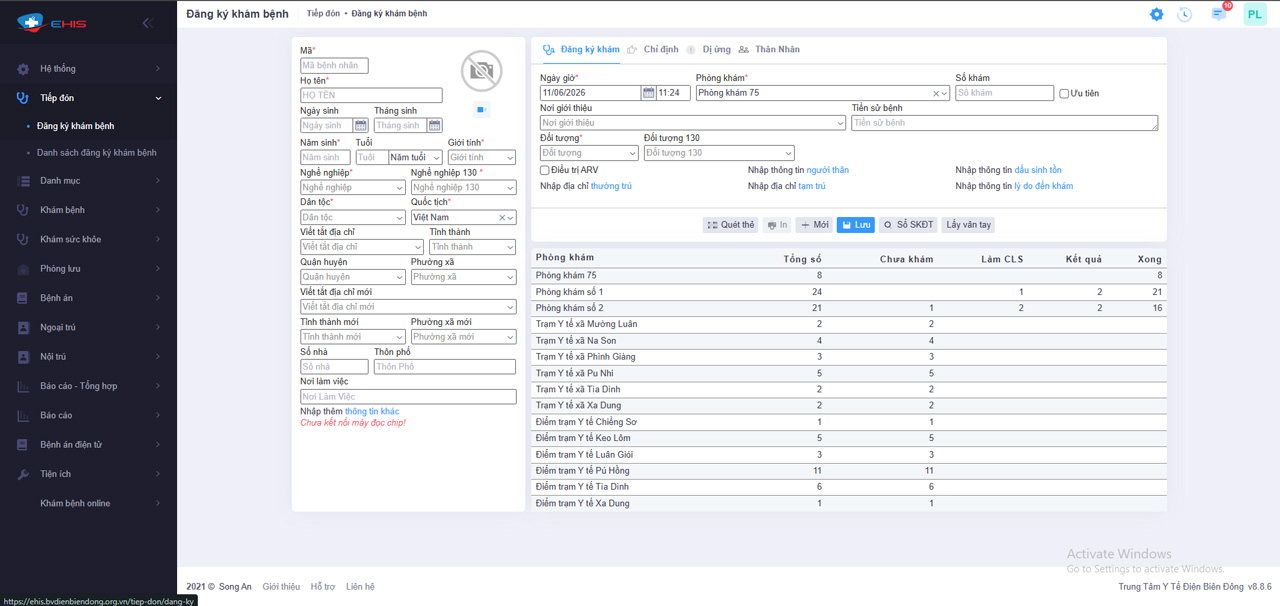Enable the Ưu tiên checkbox

click(x=1064, y=94)
